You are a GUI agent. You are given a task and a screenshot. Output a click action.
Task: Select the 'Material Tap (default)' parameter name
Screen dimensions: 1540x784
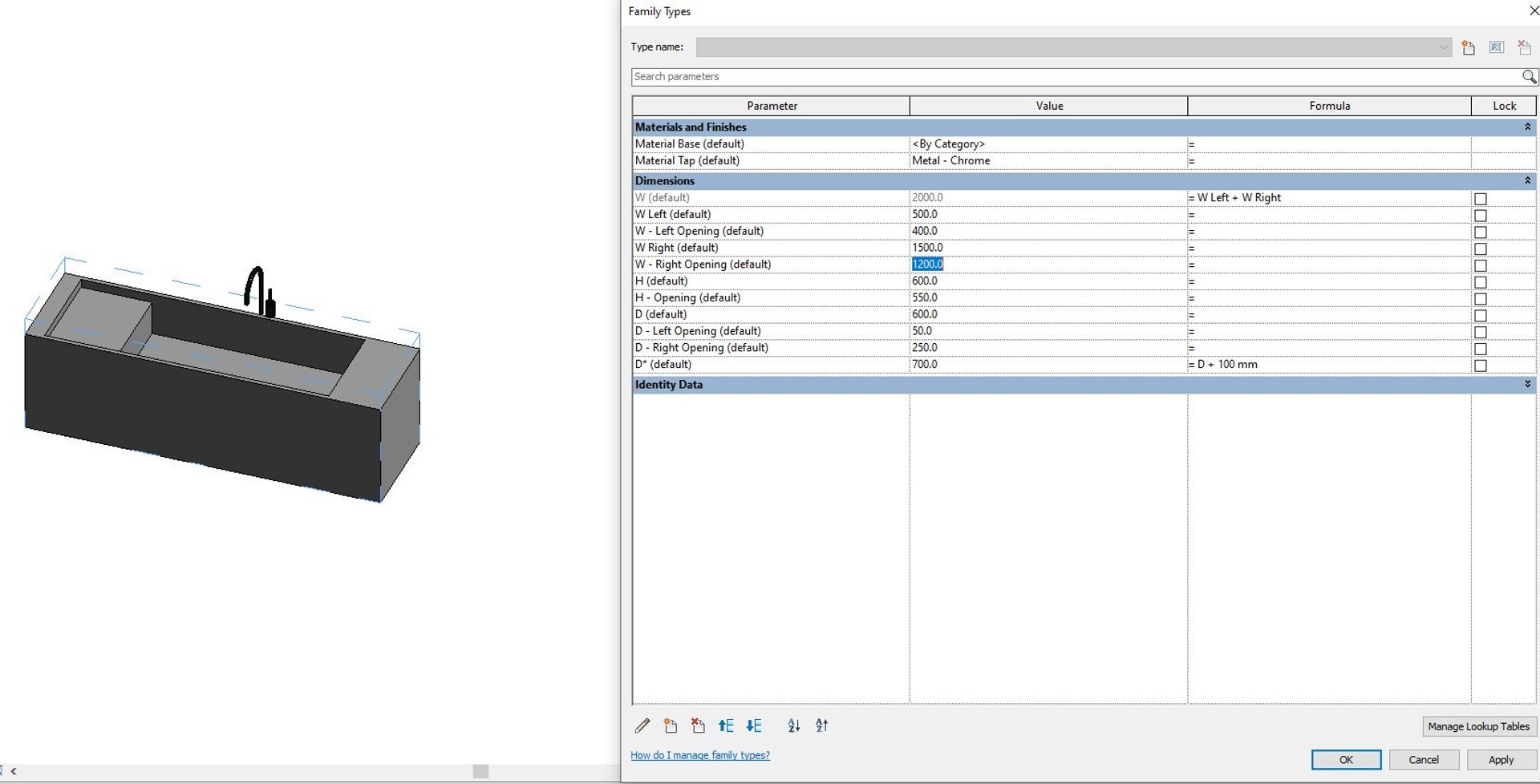687,161
